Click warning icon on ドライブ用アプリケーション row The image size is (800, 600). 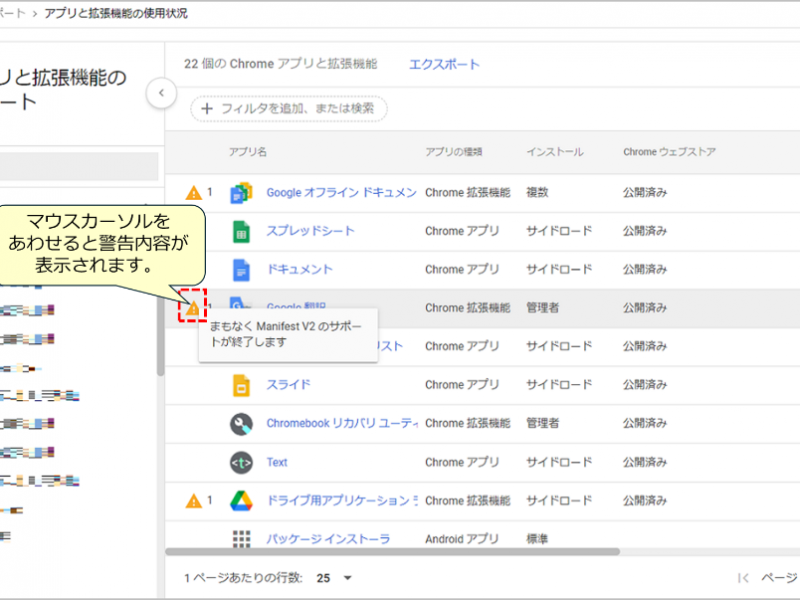coord(193,501)
